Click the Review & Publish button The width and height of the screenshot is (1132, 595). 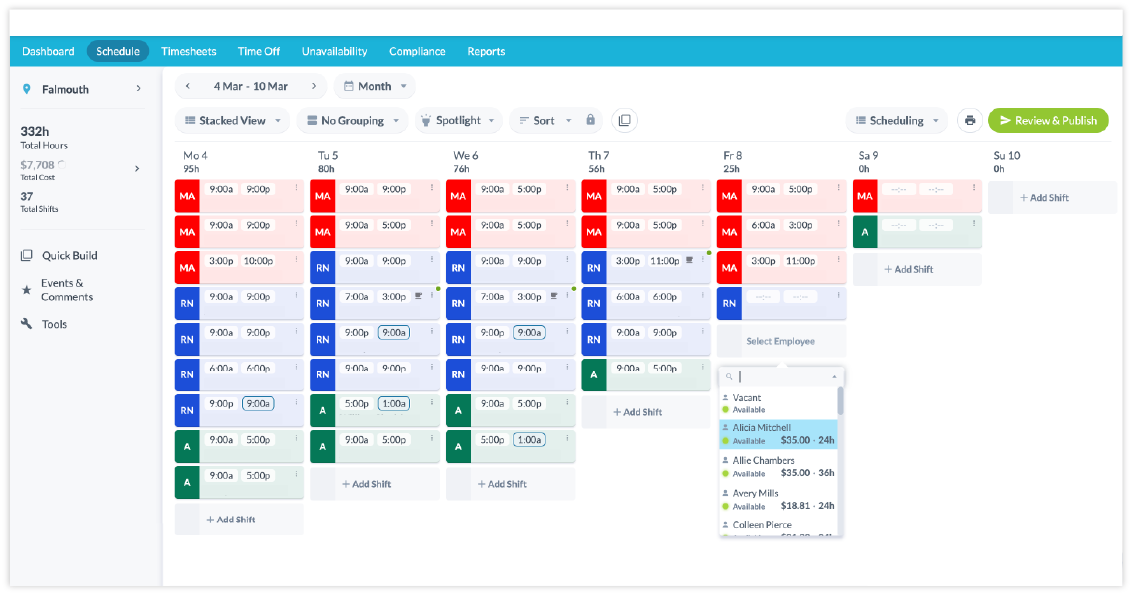click(1047, 120)
